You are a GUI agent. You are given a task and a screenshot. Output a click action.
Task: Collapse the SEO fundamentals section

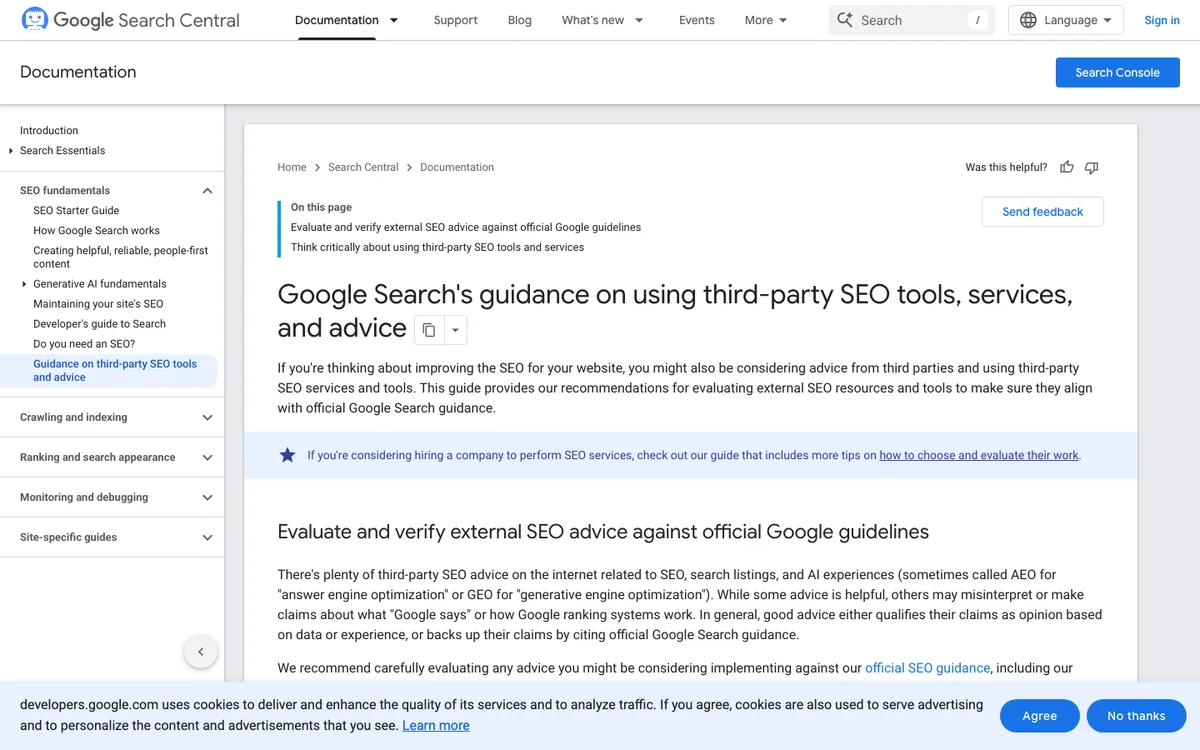coord(207,191)
